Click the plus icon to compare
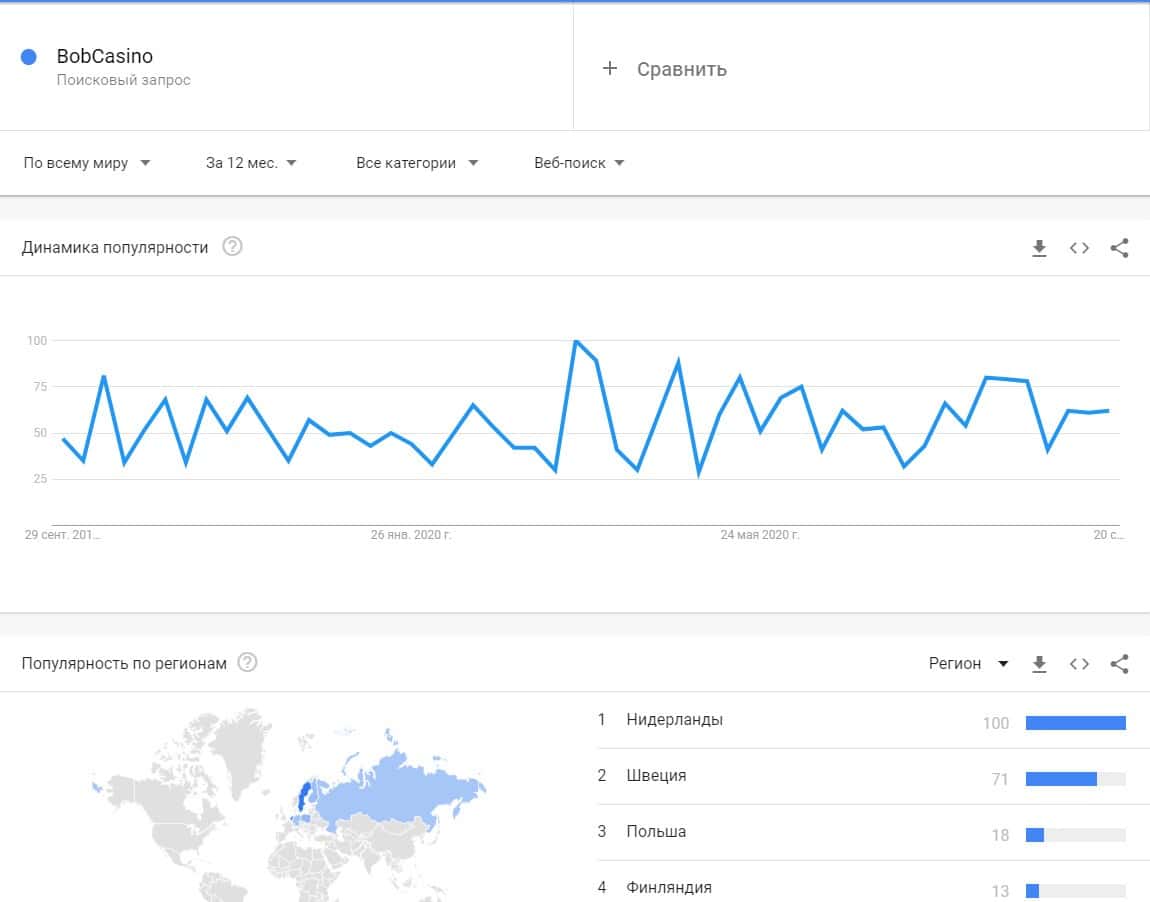The height and width of the screenshot is (902, 1150). 610,68
